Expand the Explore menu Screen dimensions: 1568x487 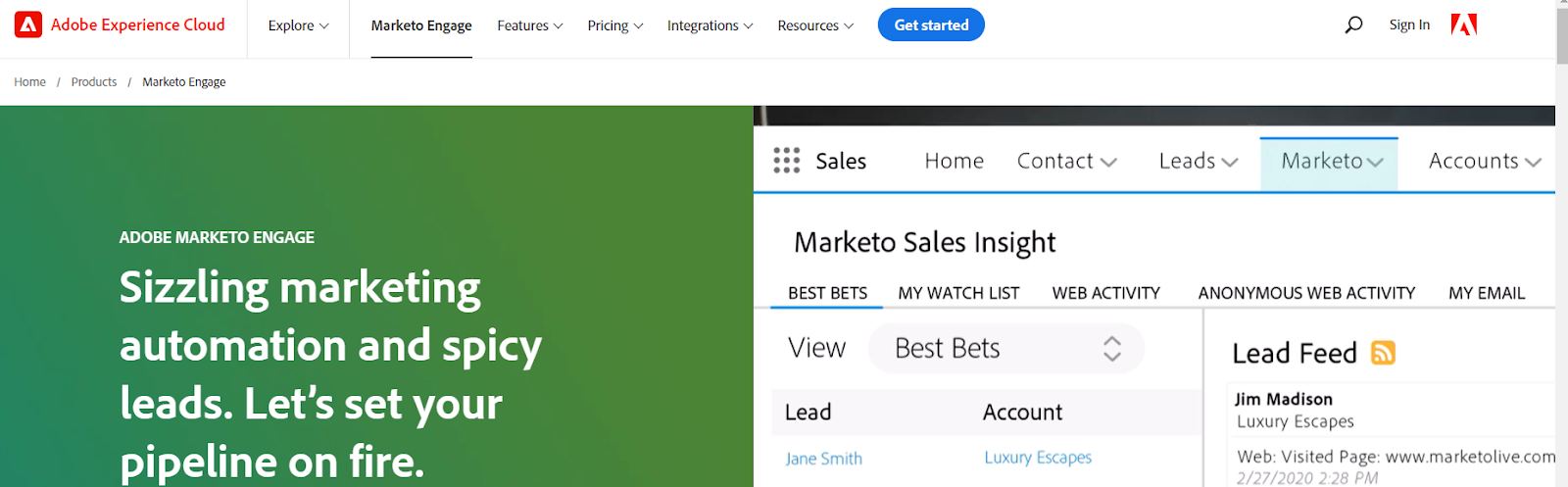tap(298, 25)
